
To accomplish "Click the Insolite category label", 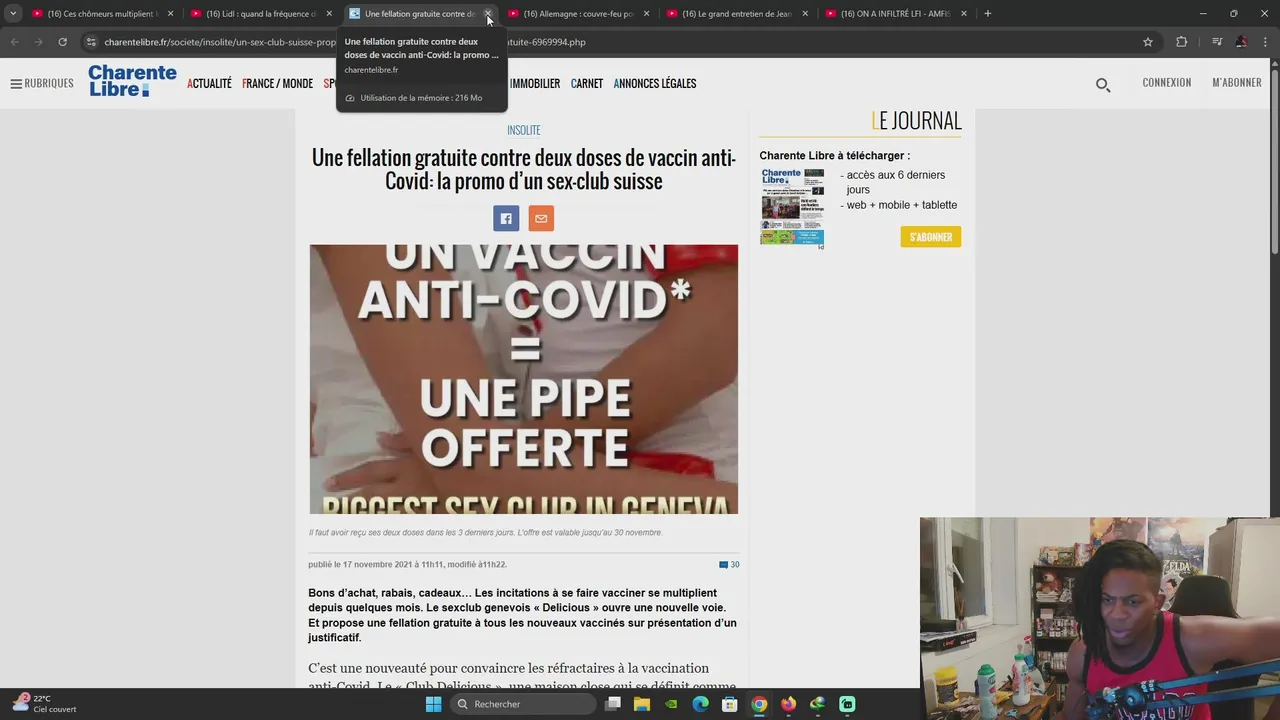I will coord(524,130).
